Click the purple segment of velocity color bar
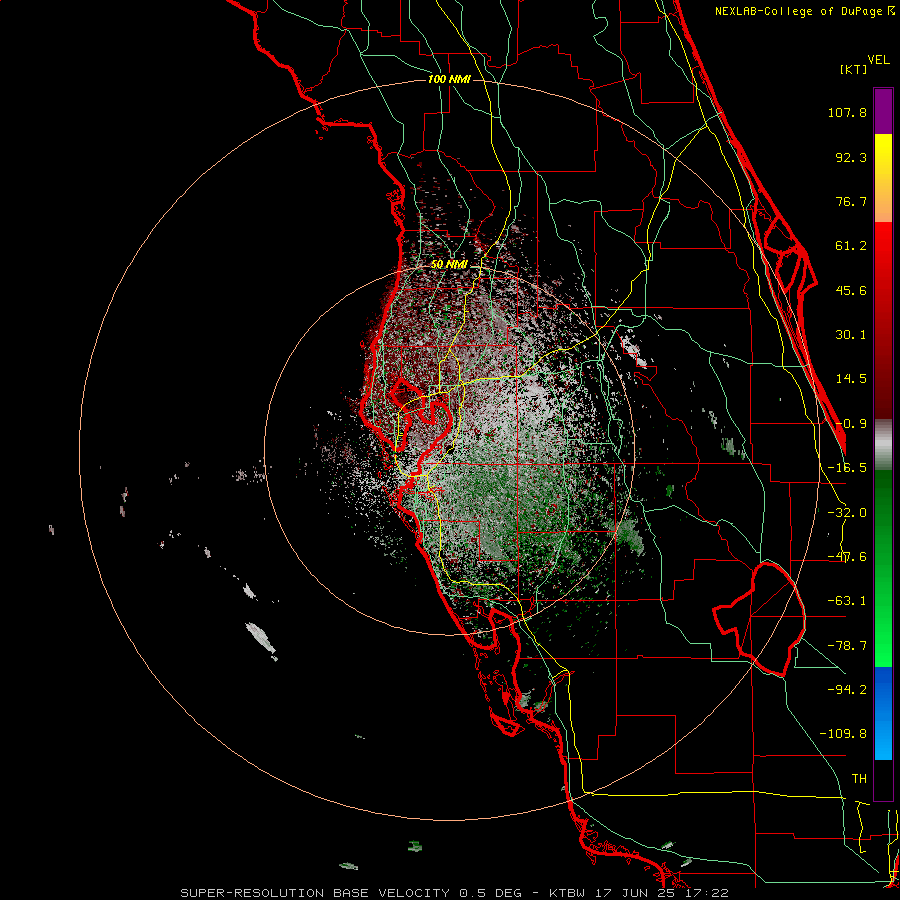The image size is (900, 900). click(883, 111)
